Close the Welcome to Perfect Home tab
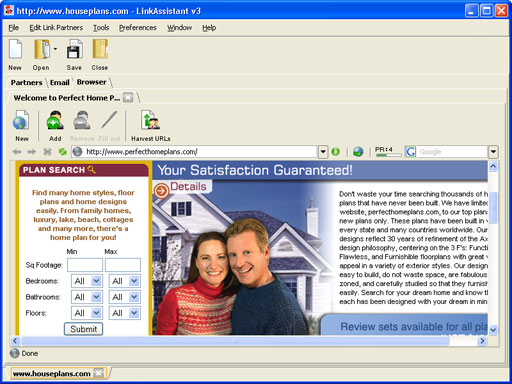 click(128, 98)
